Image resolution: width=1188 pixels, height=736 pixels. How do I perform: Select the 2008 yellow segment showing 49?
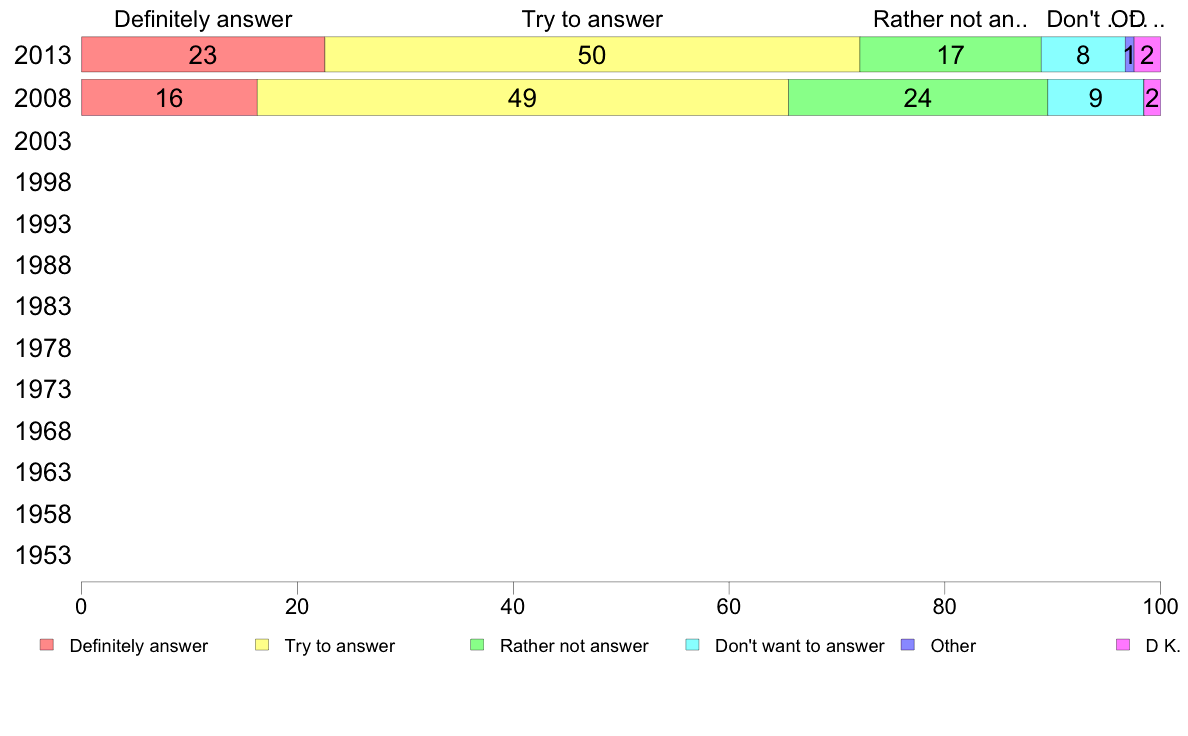tap(523, 98)
